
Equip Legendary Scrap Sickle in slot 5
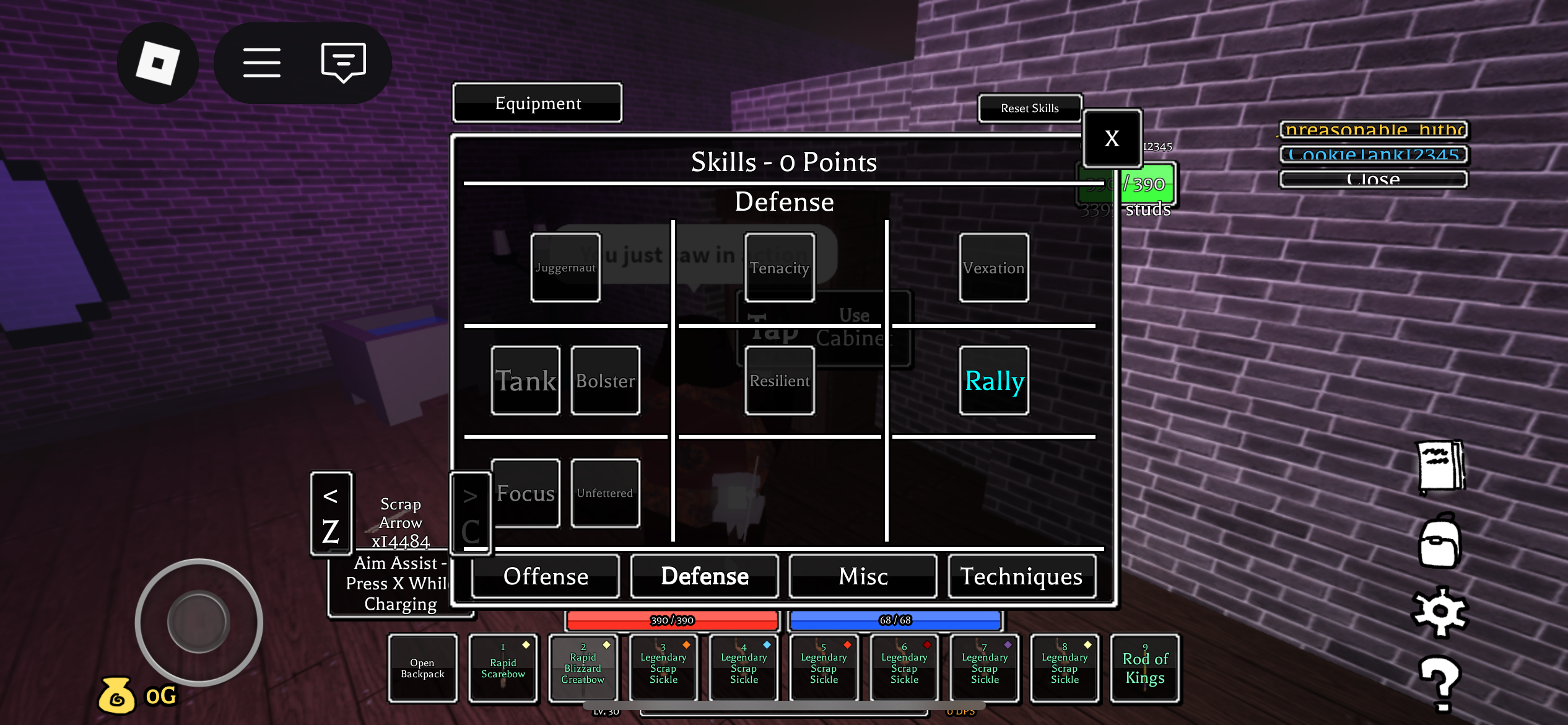pos(824,668)
